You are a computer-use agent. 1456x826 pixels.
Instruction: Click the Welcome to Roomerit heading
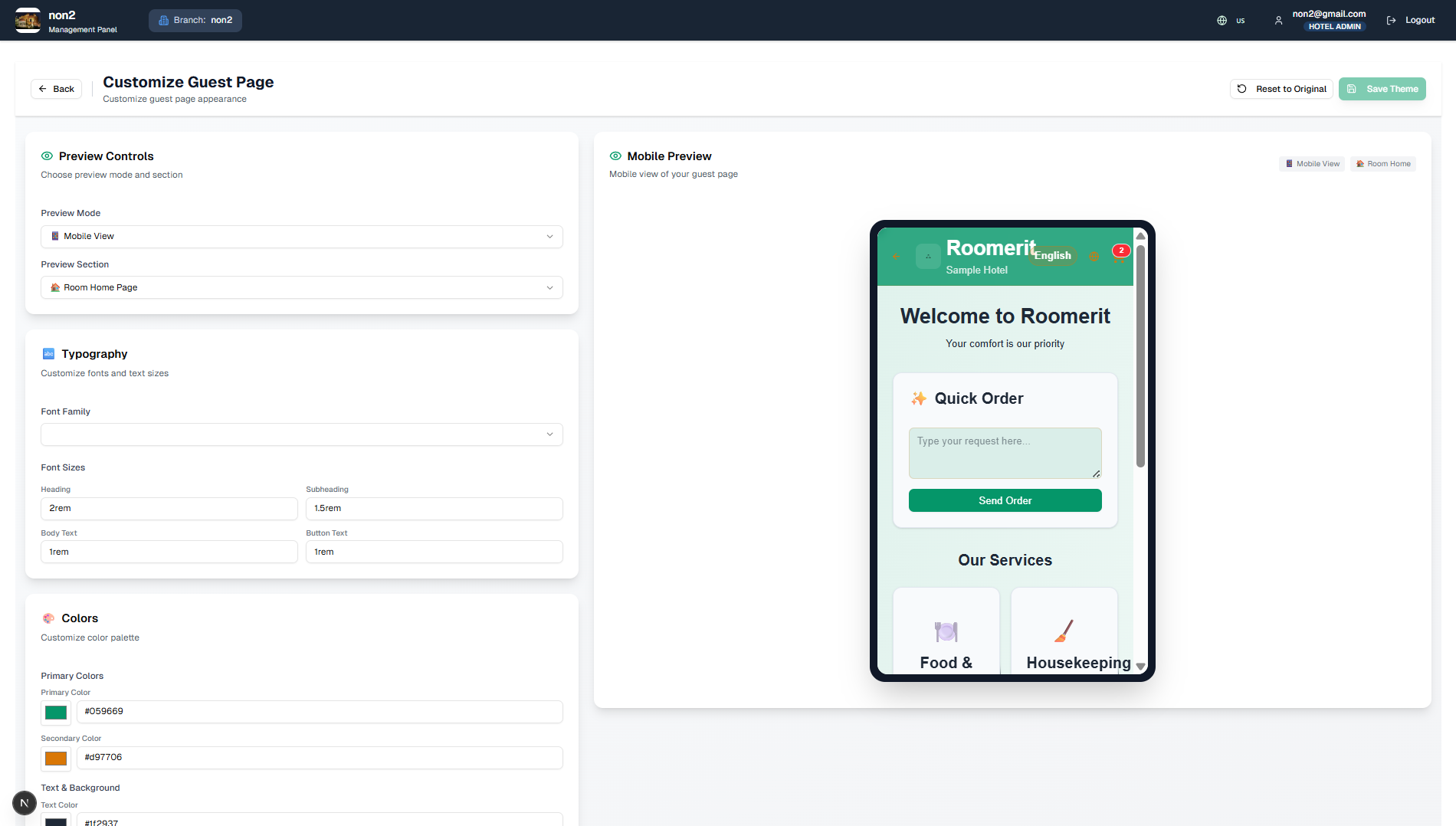tap(1005, 316)
